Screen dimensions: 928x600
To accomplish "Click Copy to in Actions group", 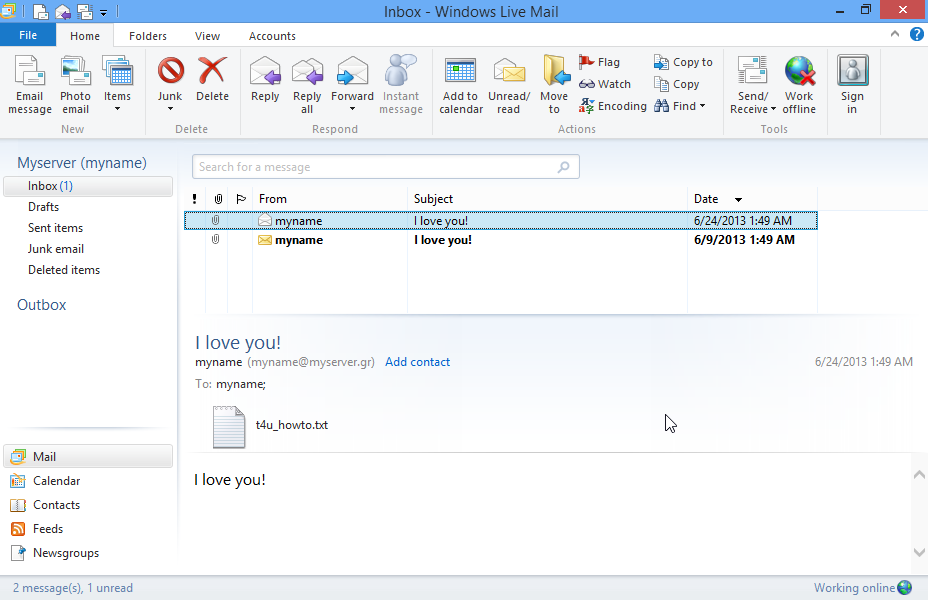I will point(683,62).
